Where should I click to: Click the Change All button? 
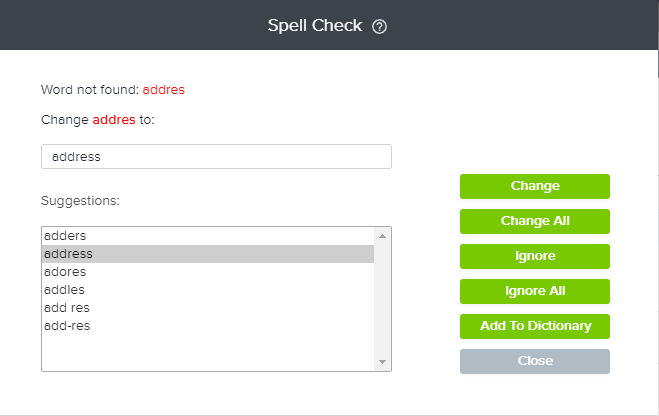(534, 221)
